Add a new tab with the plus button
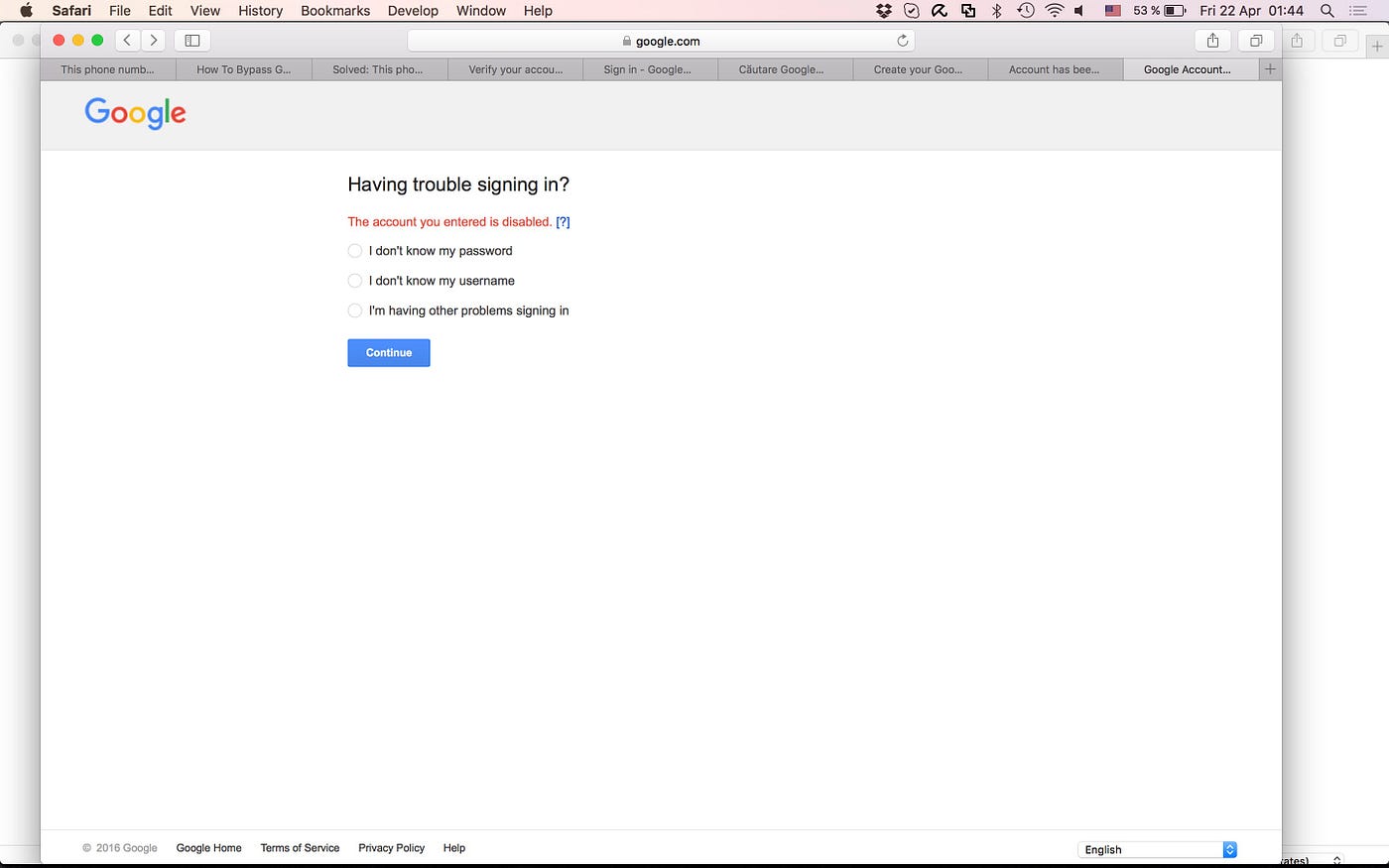The image size is (1389, 868). [1270, 69]
